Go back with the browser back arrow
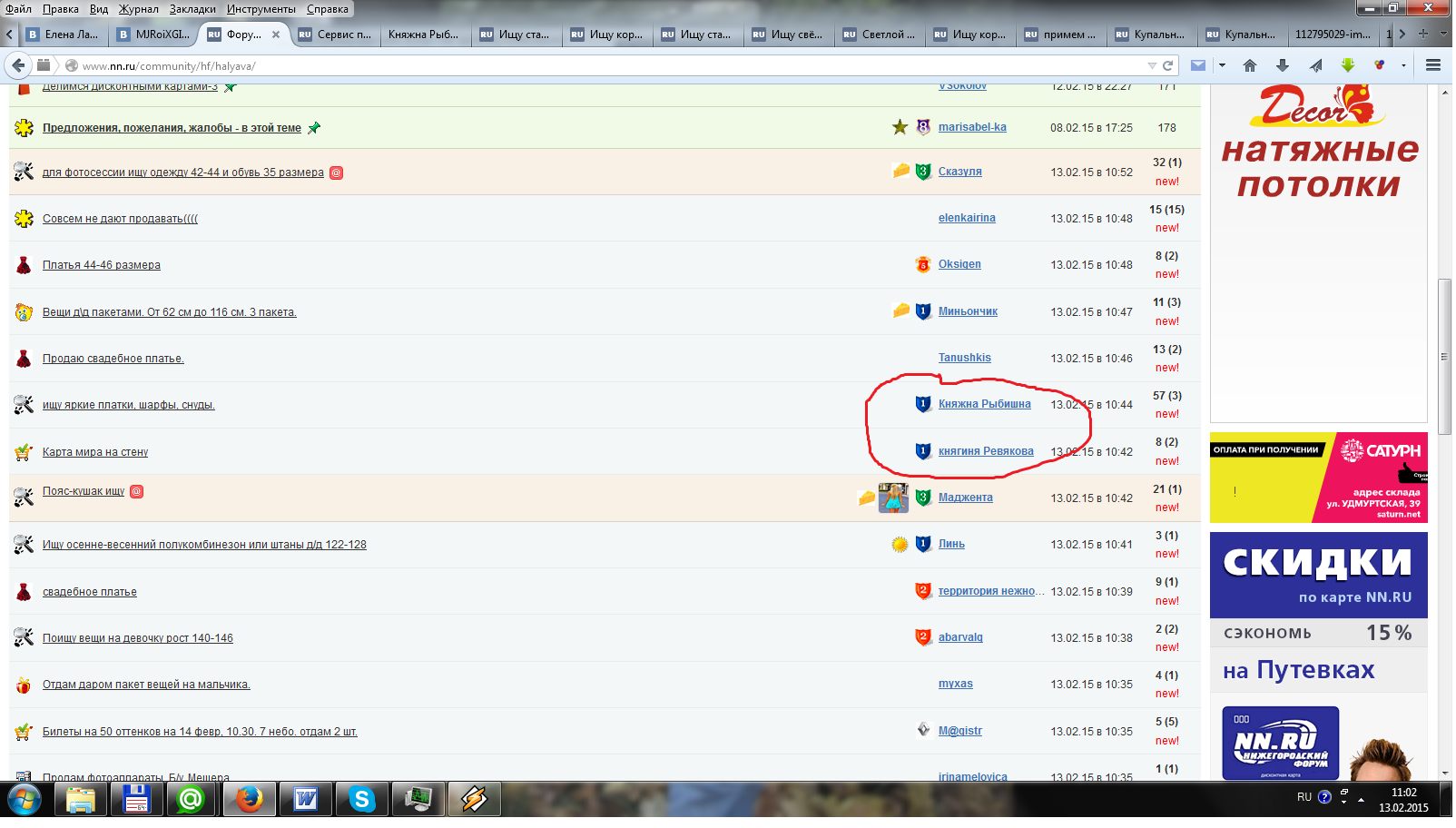The image size is (1456, 828). pos(18,65)
